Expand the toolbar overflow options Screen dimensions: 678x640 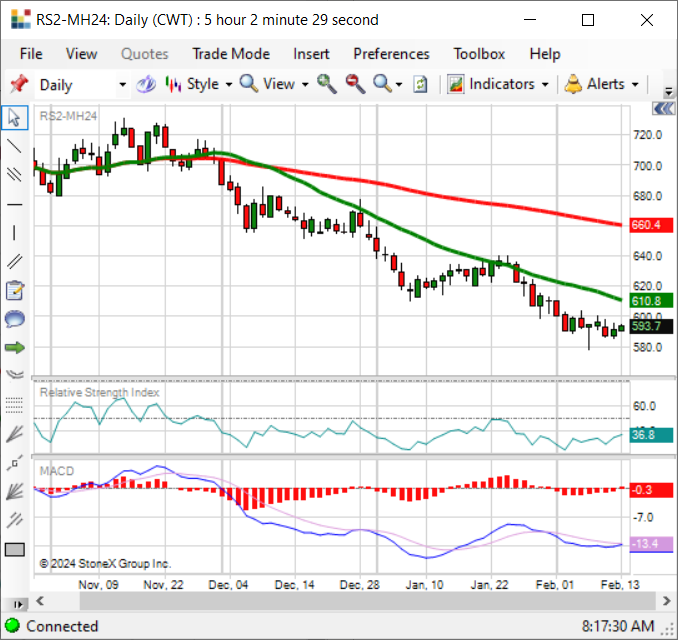(x=668, y=92)
